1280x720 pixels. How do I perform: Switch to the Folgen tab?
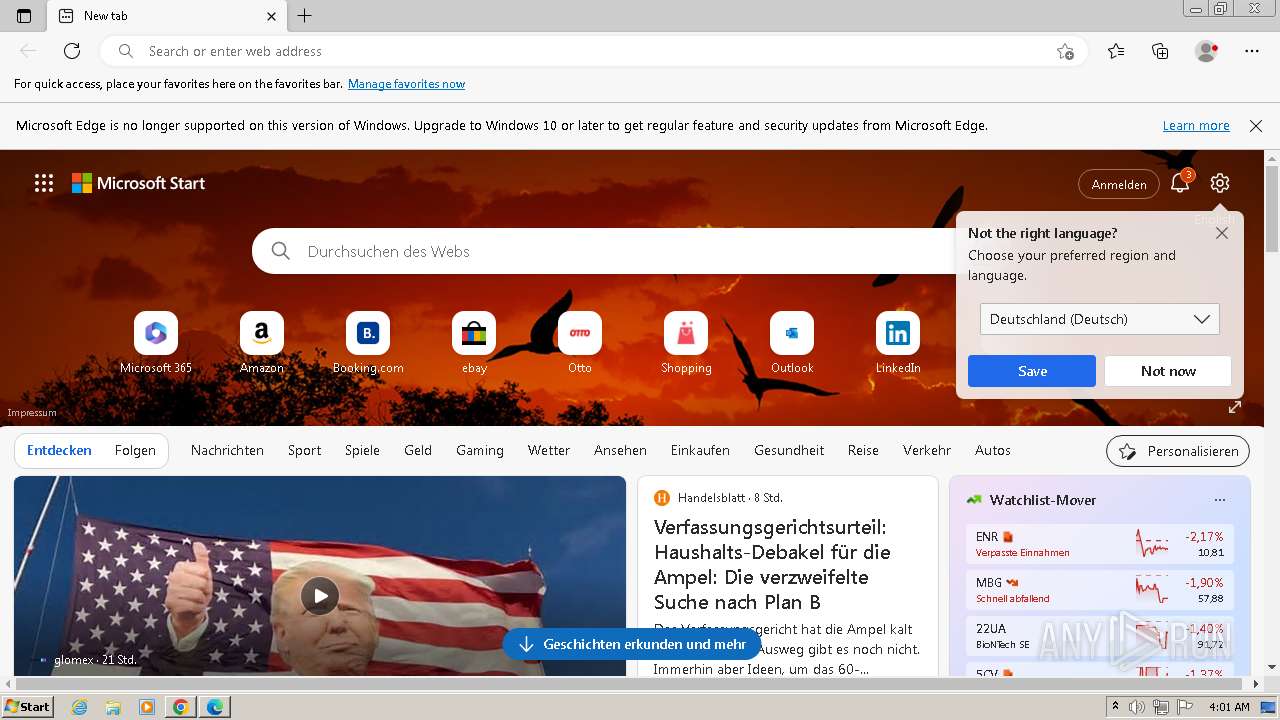tap(135, 451)
